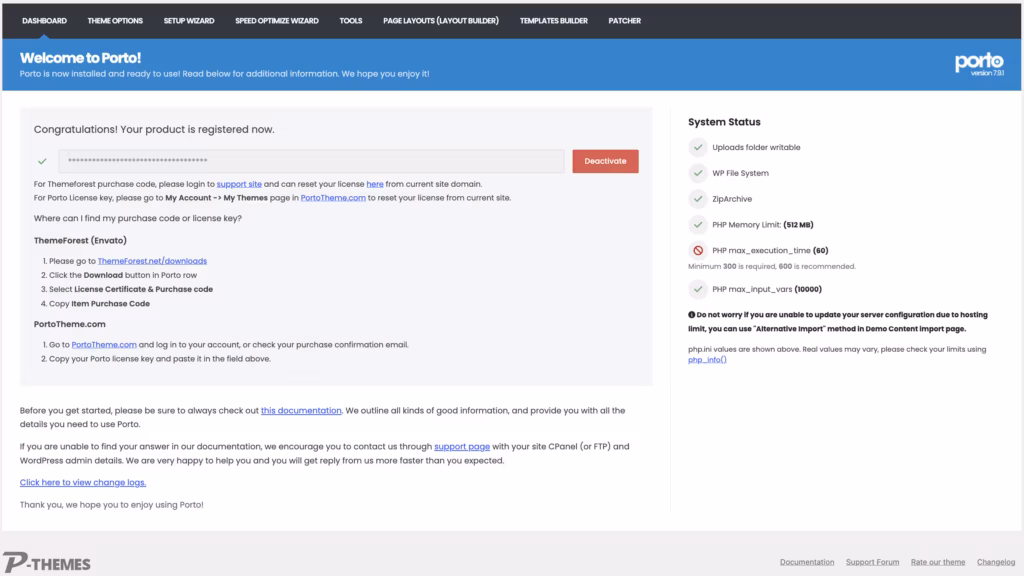Viewport: 1024px width, 576px height.
Task: Click 'Congratulations! Your product is registered now.'
Action: (154, 129)
